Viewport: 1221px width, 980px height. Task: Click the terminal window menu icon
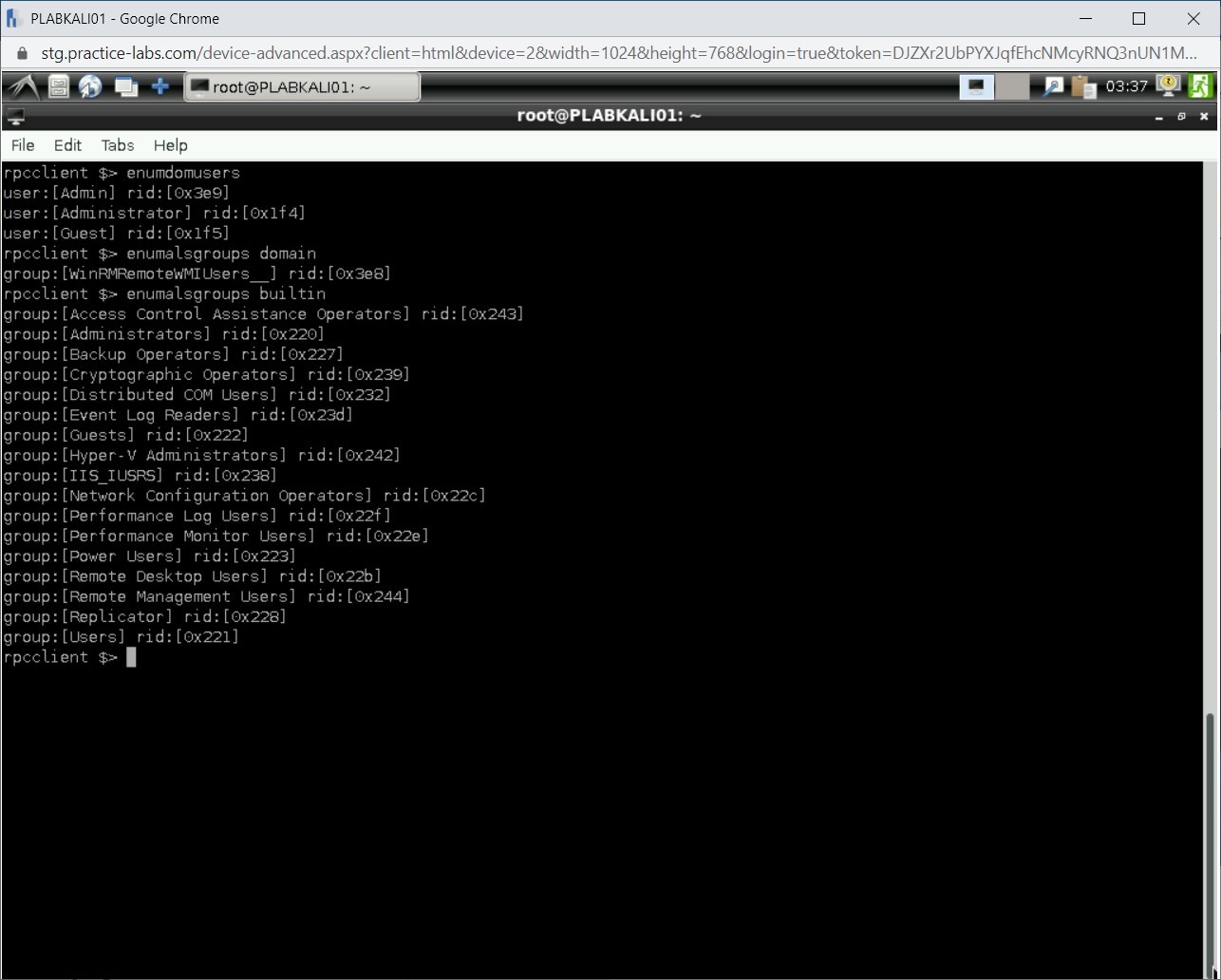15,117
